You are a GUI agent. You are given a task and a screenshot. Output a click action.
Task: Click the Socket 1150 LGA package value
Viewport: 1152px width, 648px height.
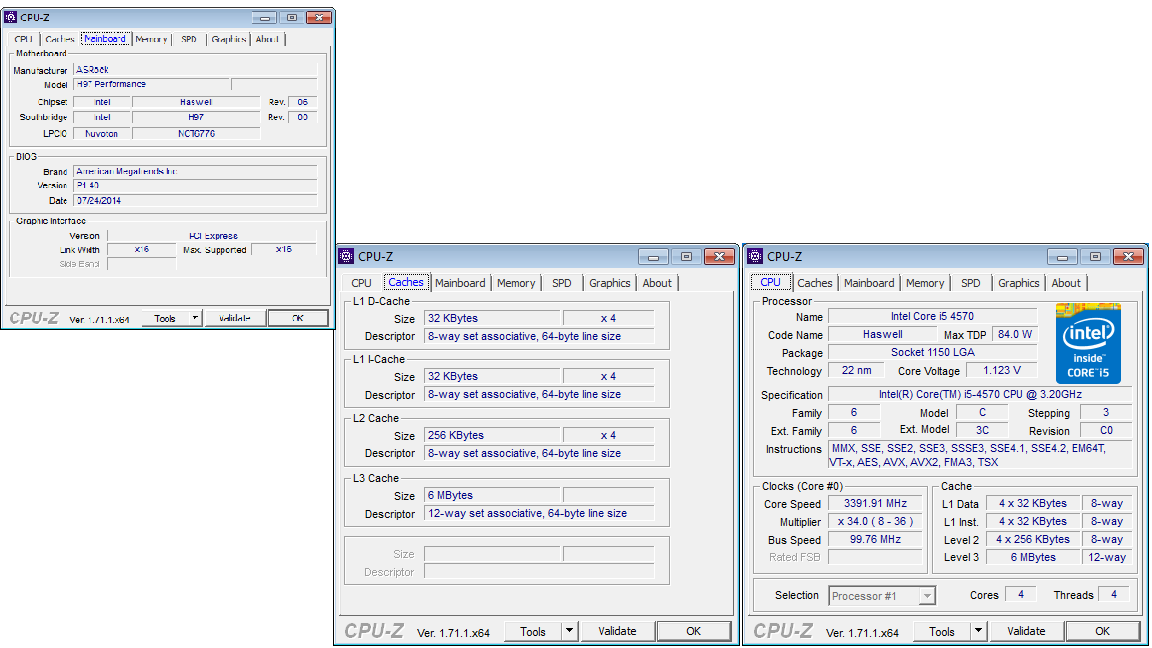click(932, 352)
